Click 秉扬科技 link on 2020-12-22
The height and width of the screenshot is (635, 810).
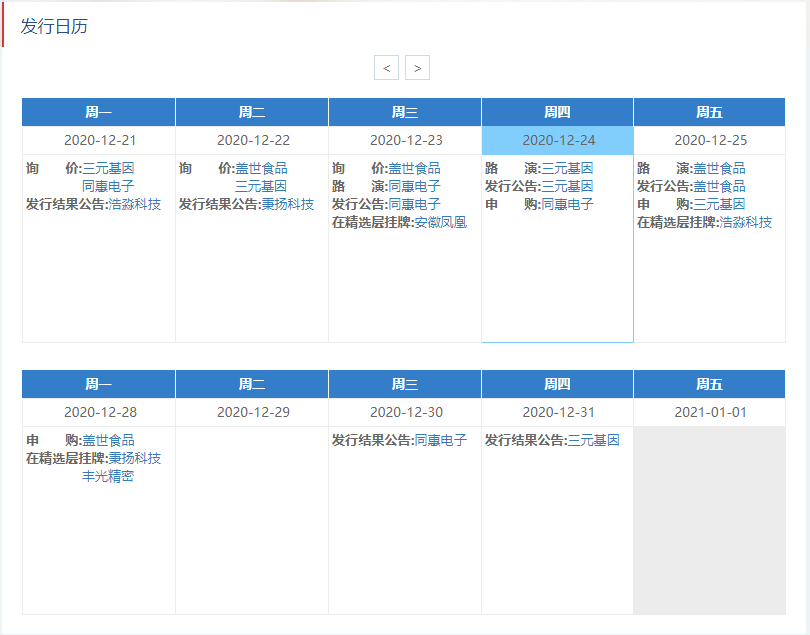tap(287, 204)
